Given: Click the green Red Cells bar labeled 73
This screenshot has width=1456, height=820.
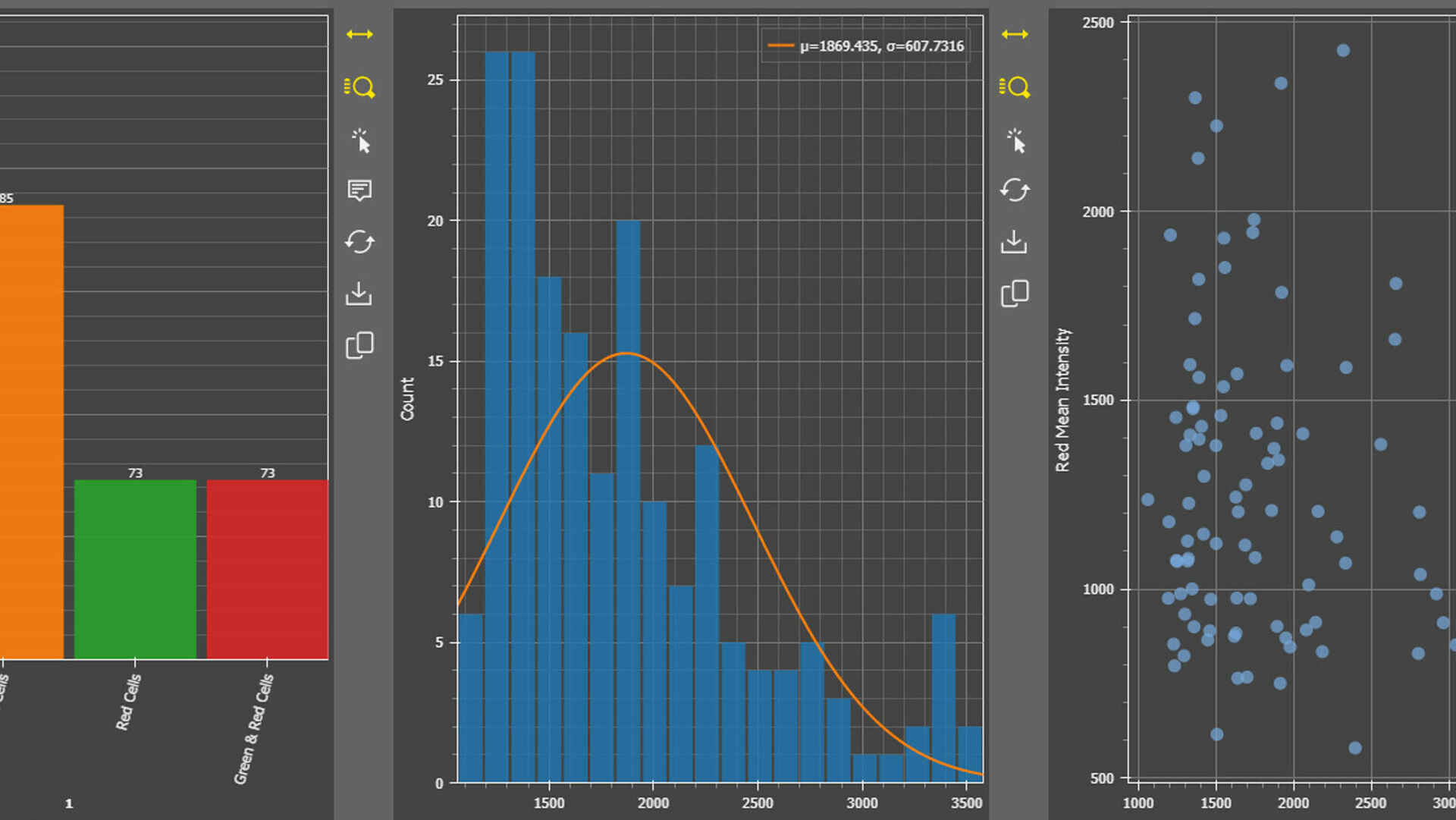Looking at the screenshot, I should (135, 569).
